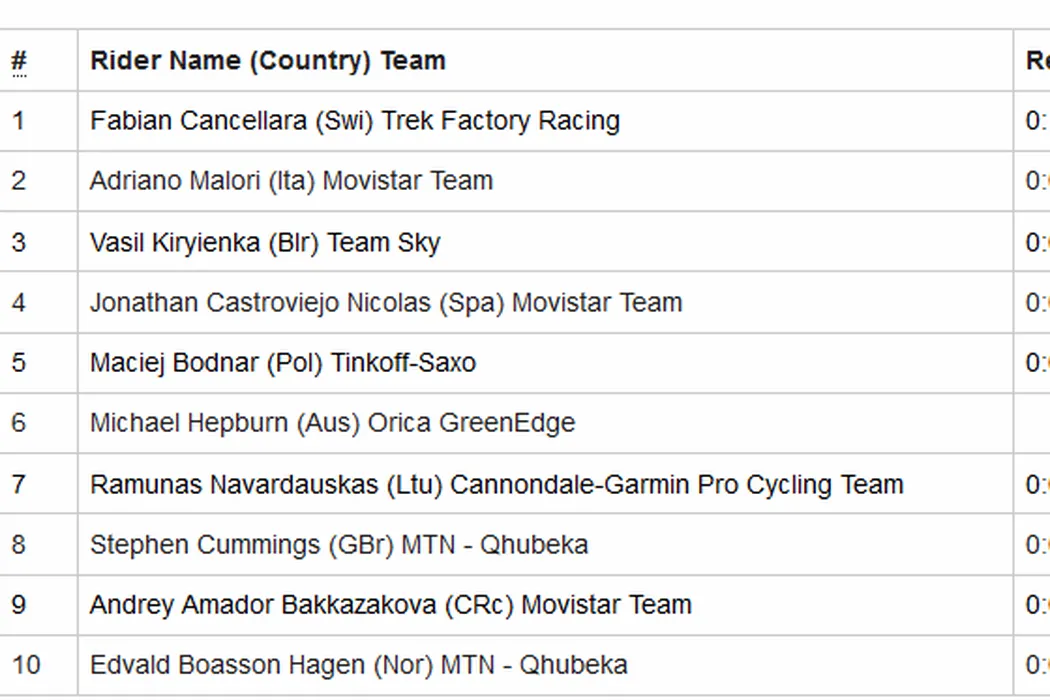Click Andrey Amador Bakkazakova entry
Viewport: 1050px width, 700px height.
pyautogui.click(x=390, y=605)
